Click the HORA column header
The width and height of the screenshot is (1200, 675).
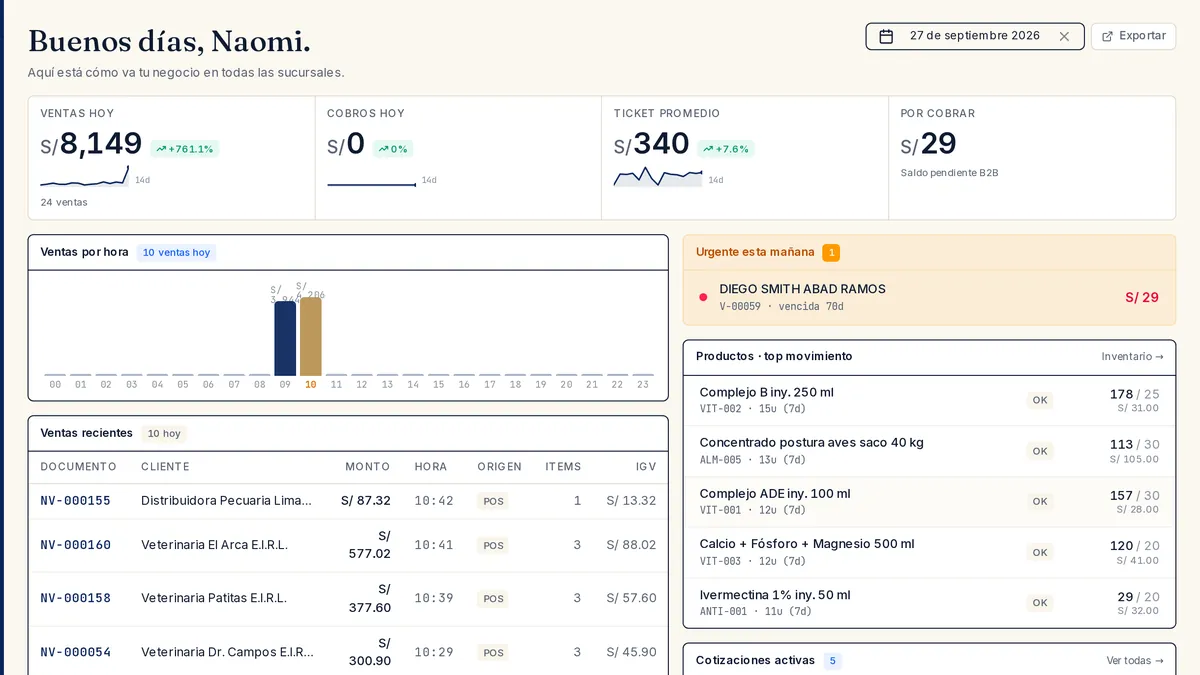coord(431,467)
